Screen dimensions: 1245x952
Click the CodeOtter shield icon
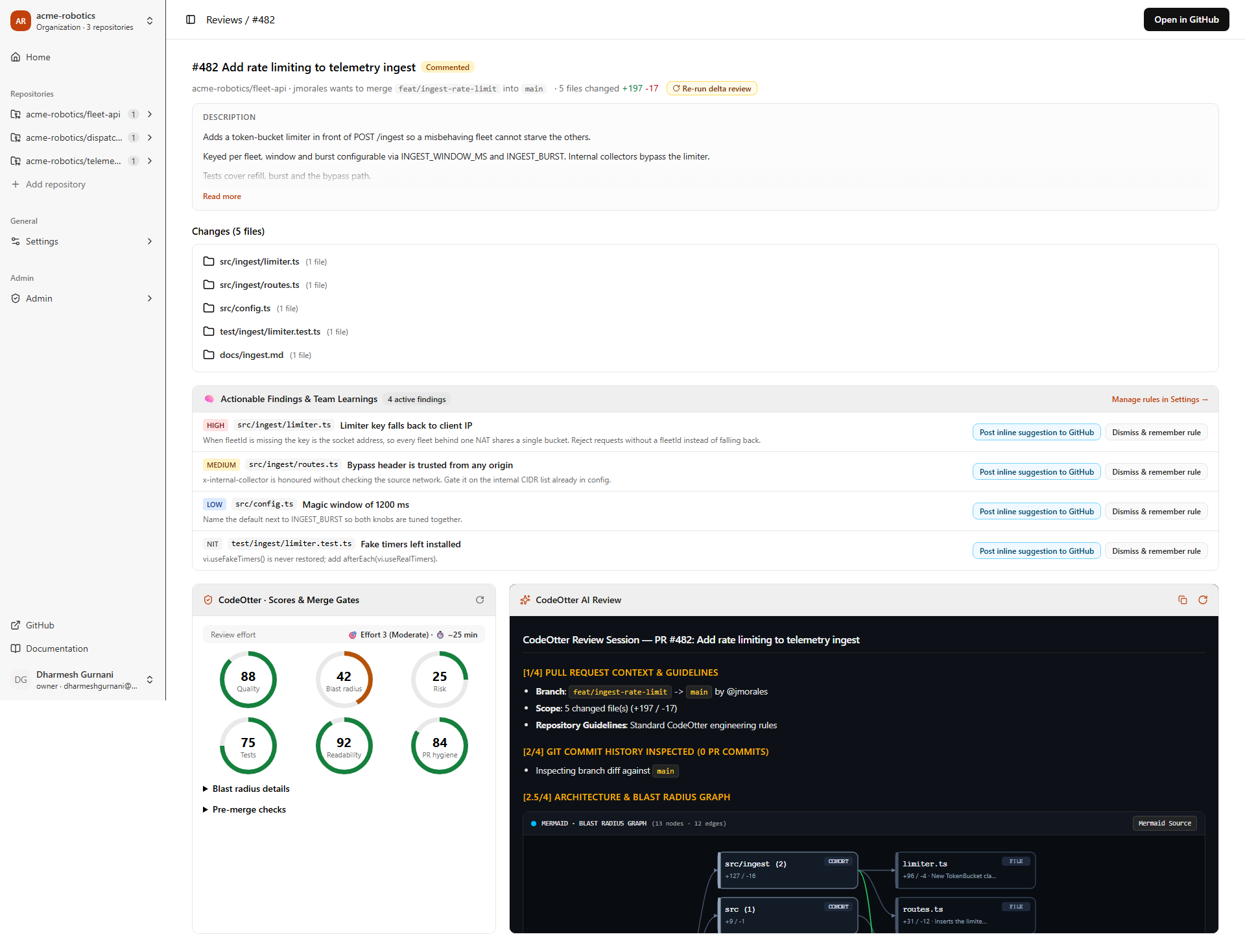(x=208, y=600)
